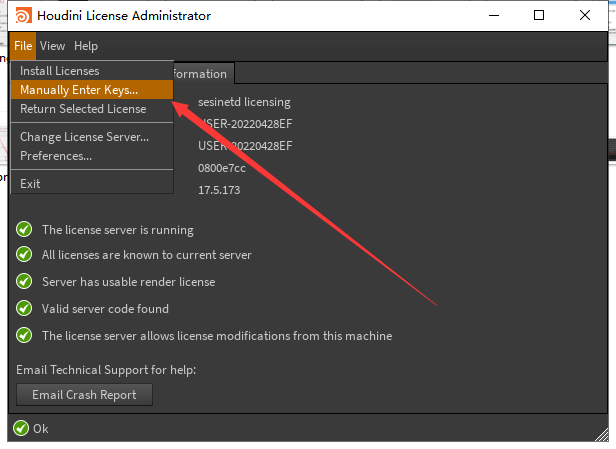Click 'Server has usable render license' text
This screenshot has width=616, height=449.
pyautogui.click(x=128, y=282)
